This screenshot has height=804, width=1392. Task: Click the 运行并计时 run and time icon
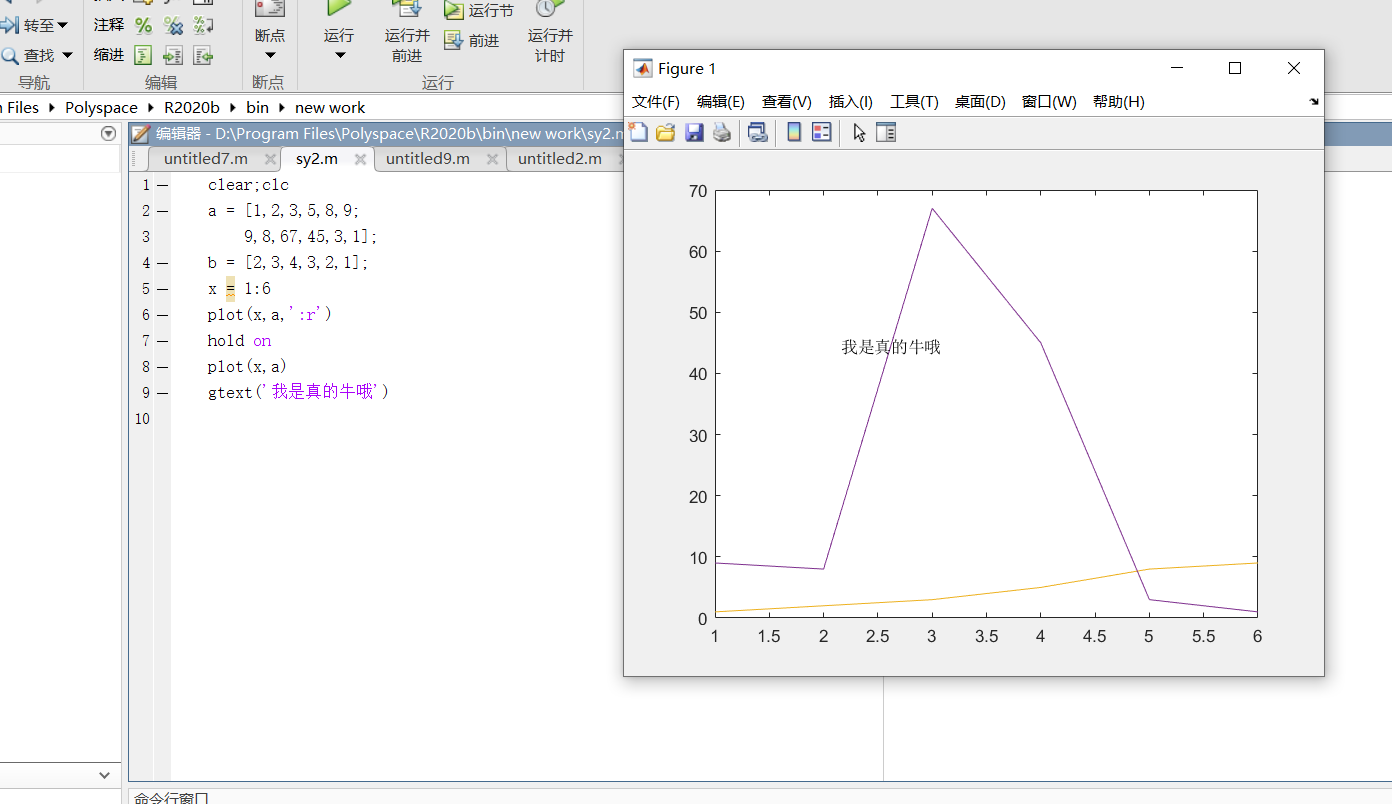point(550,9)
